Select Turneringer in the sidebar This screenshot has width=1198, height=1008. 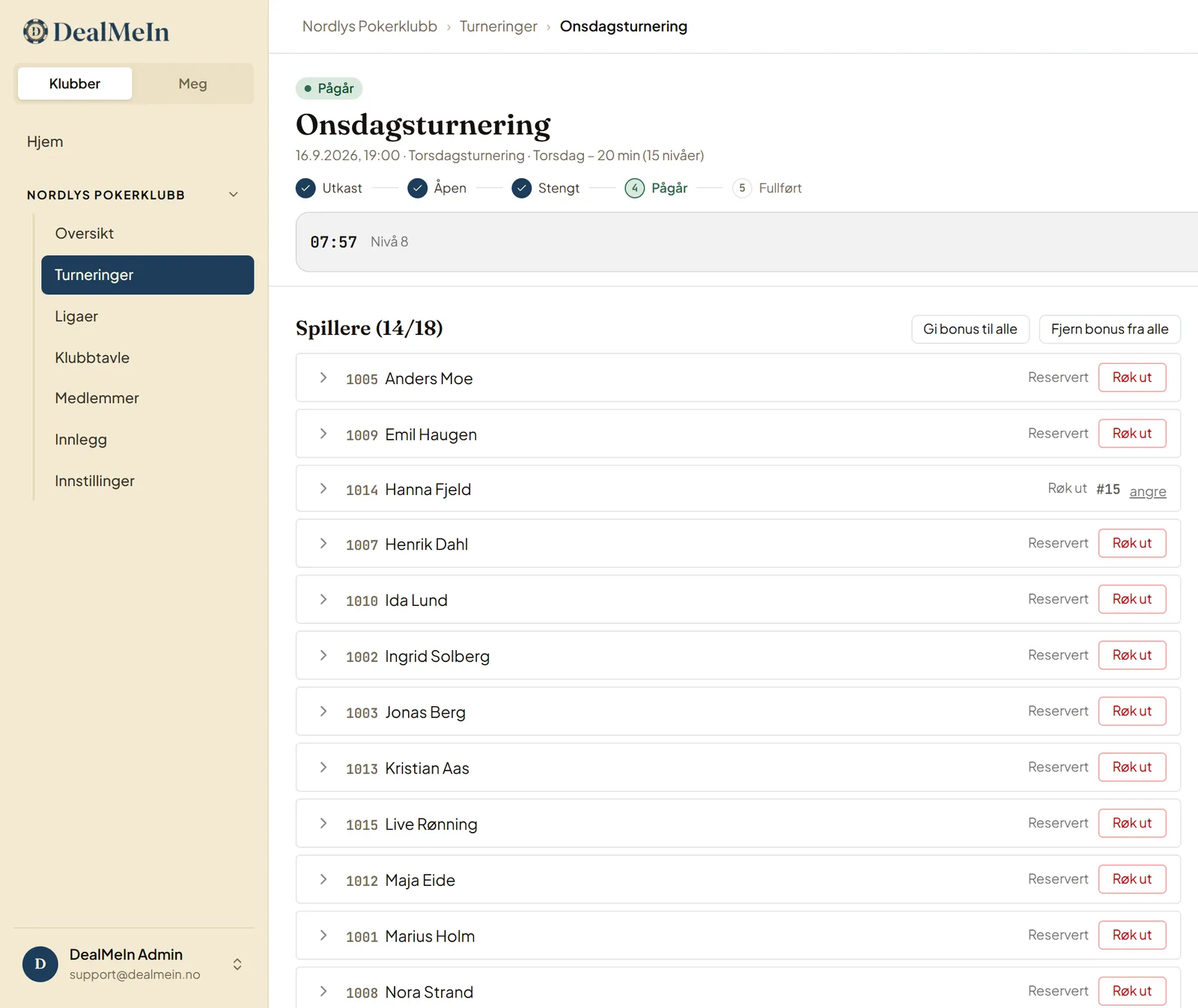coord(148,275)
